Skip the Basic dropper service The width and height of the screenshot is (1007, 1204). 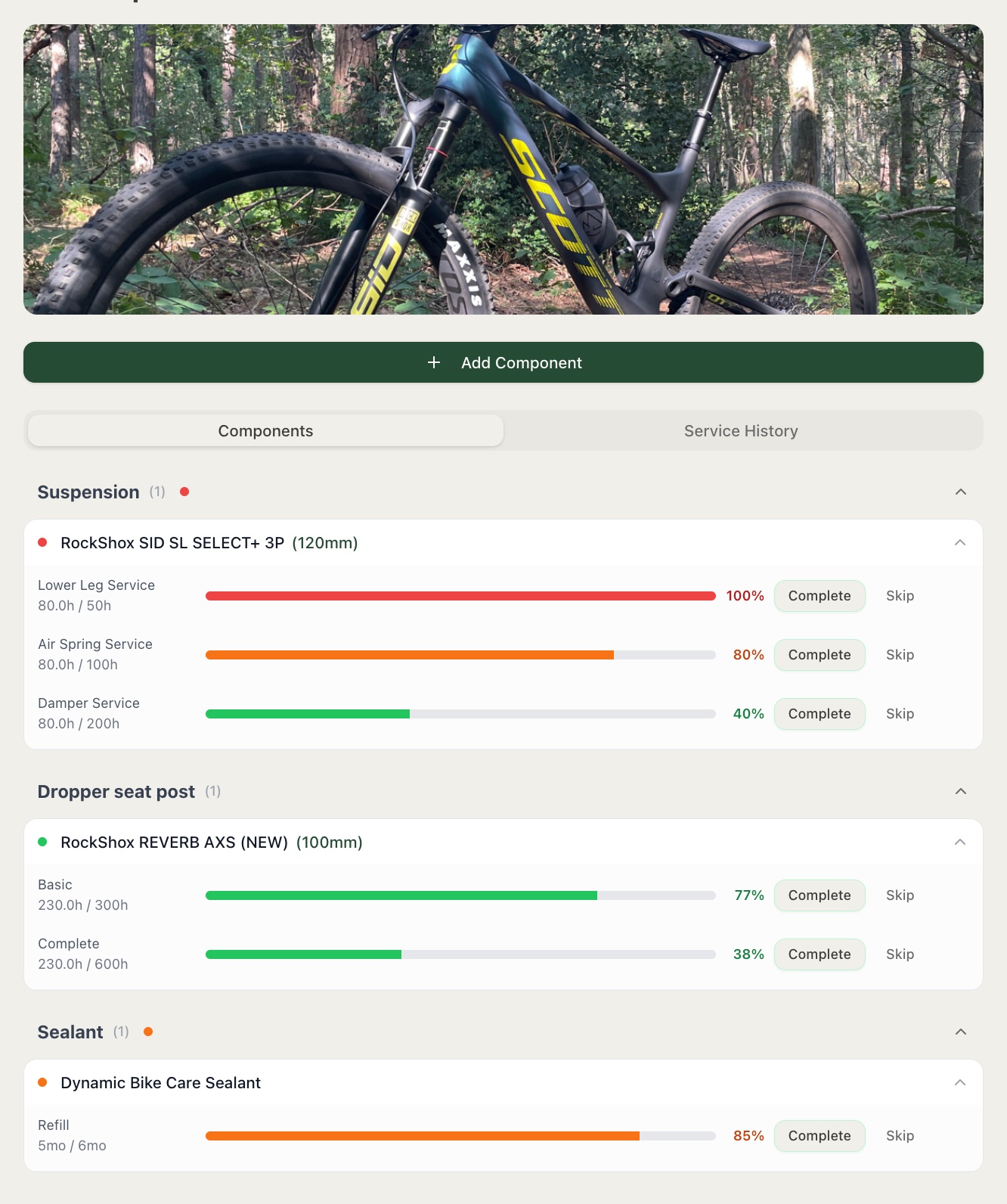pyautogui.click(x=900, y=895)
